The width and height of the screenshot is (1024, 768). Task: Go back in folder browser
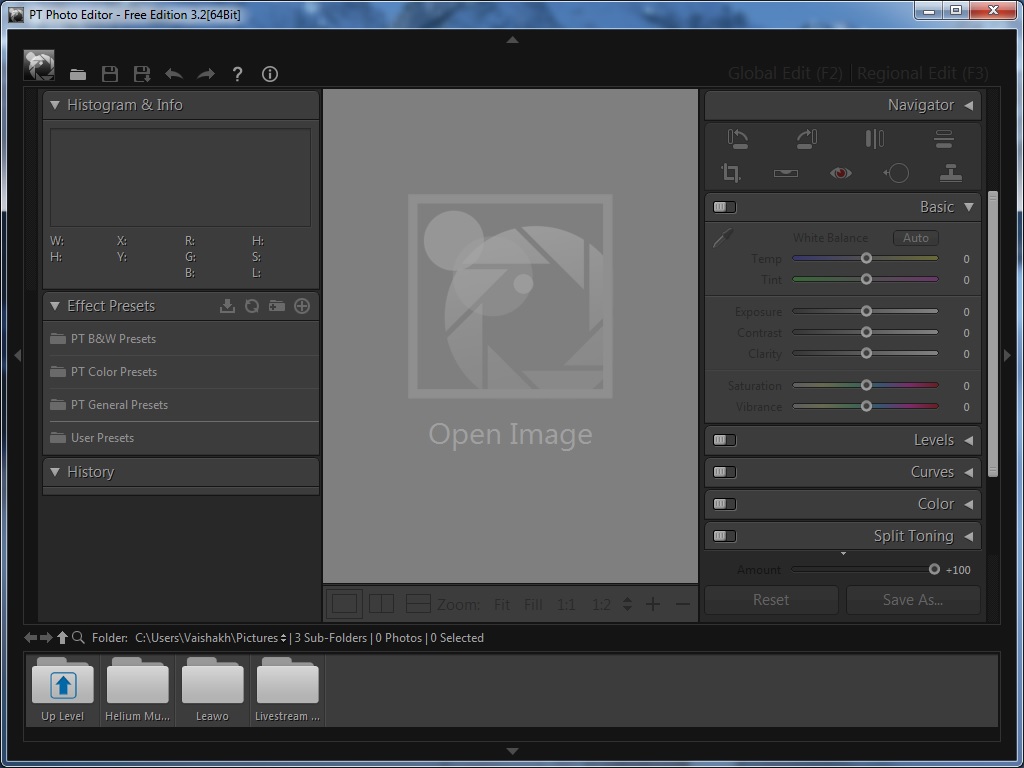tap(31, 637)
